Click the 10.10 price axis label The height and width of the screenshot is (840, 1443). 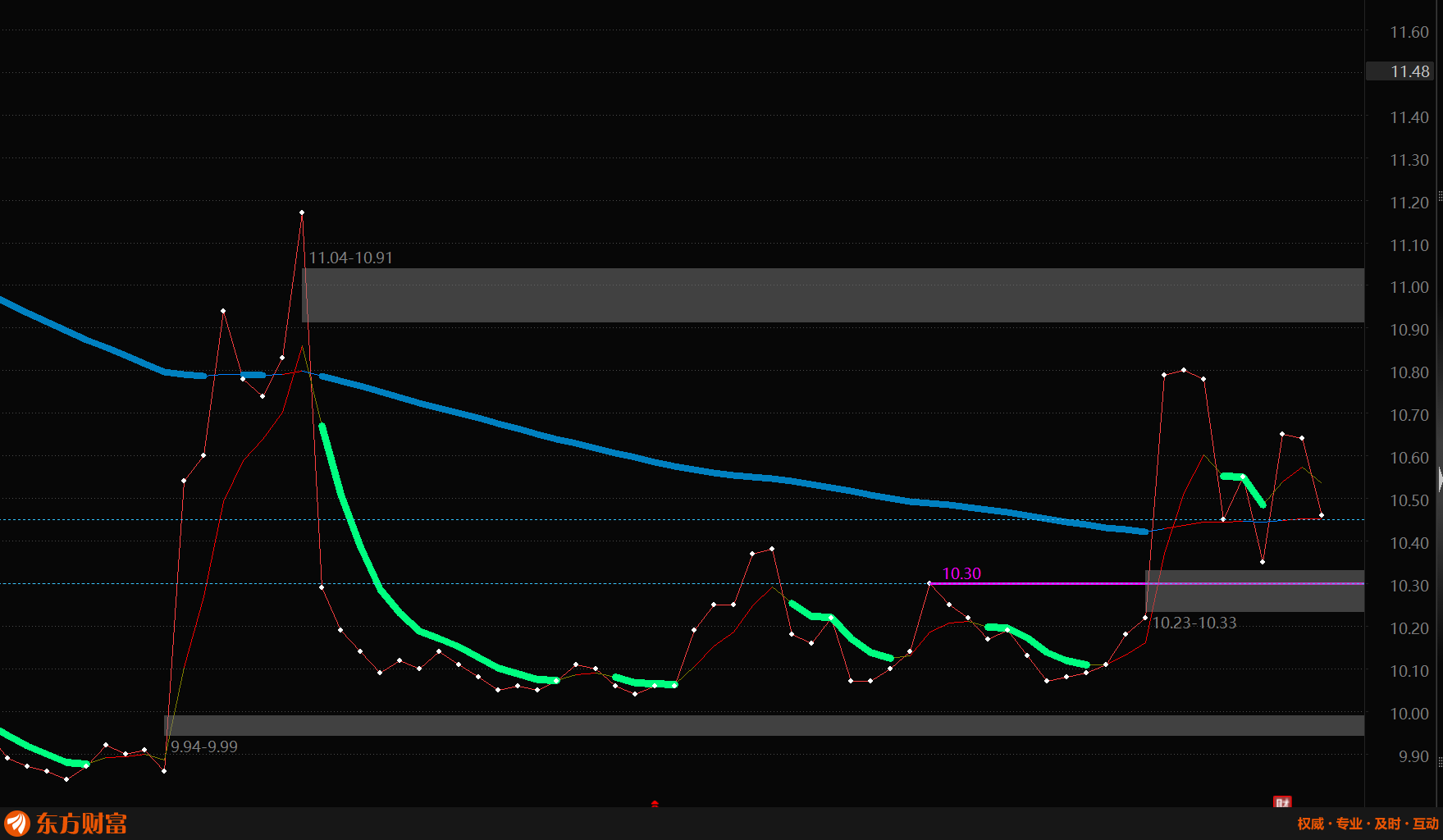pos(1409,671)
